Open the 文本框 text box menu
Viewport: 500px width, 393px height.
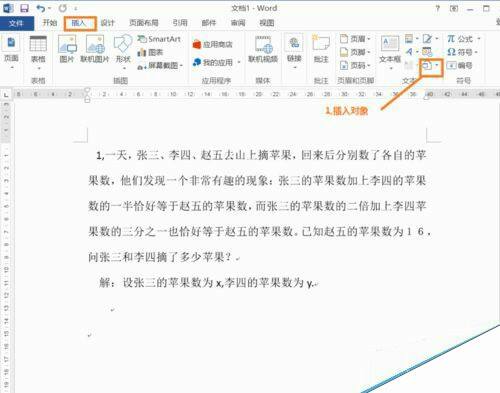tap(390, 53)
